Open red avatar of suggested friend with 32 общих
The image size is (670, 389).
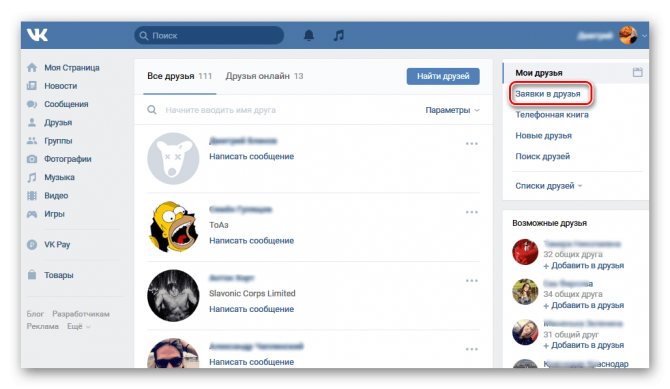[x=525, y=252]
